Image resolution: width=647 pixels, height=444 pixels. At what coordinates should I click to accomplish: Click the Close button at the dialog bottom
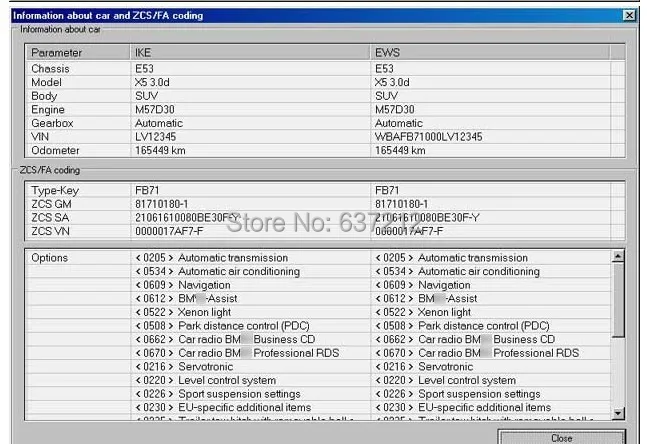[562, 437]
